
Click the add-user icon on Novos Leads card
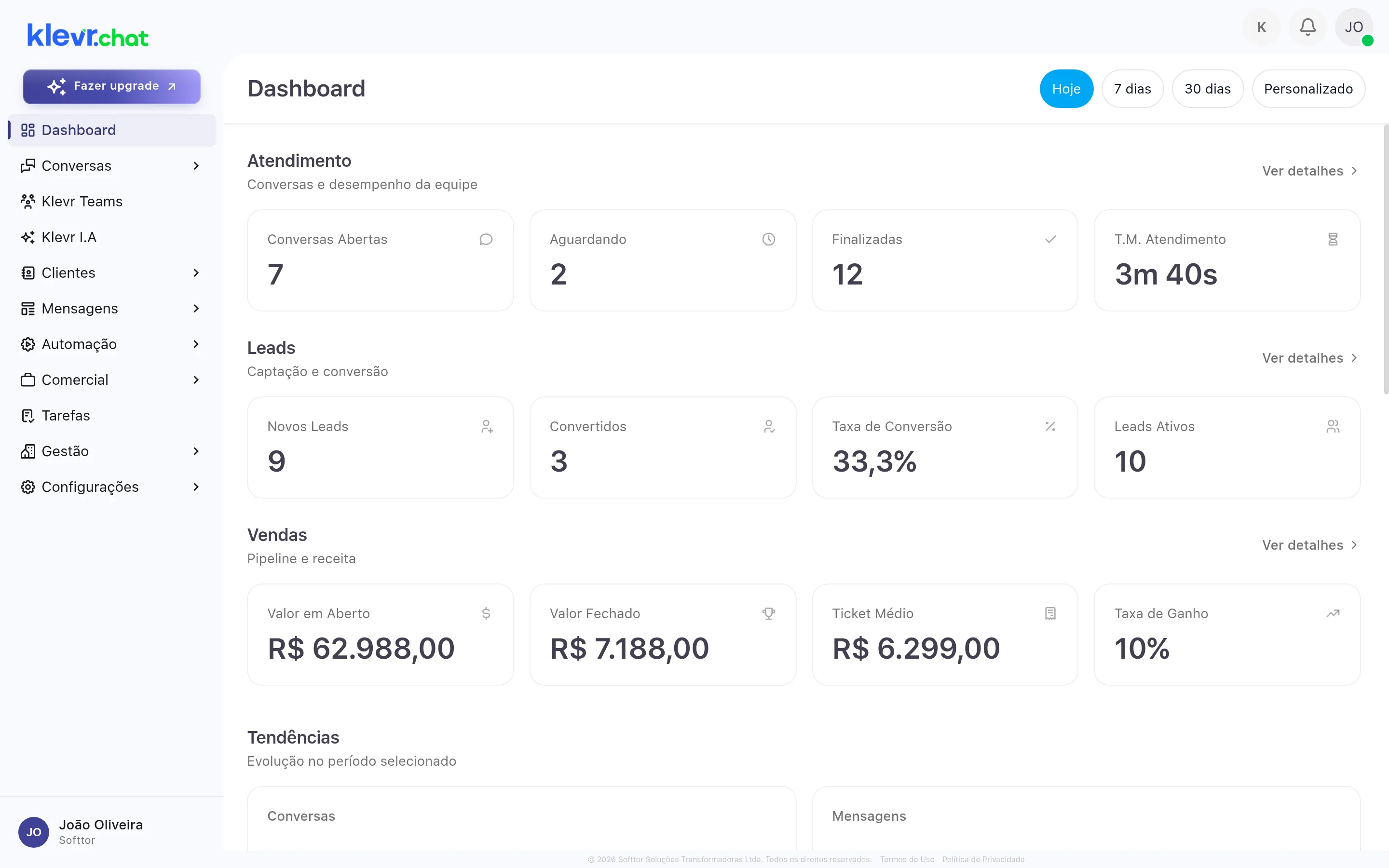click(487, 427)
